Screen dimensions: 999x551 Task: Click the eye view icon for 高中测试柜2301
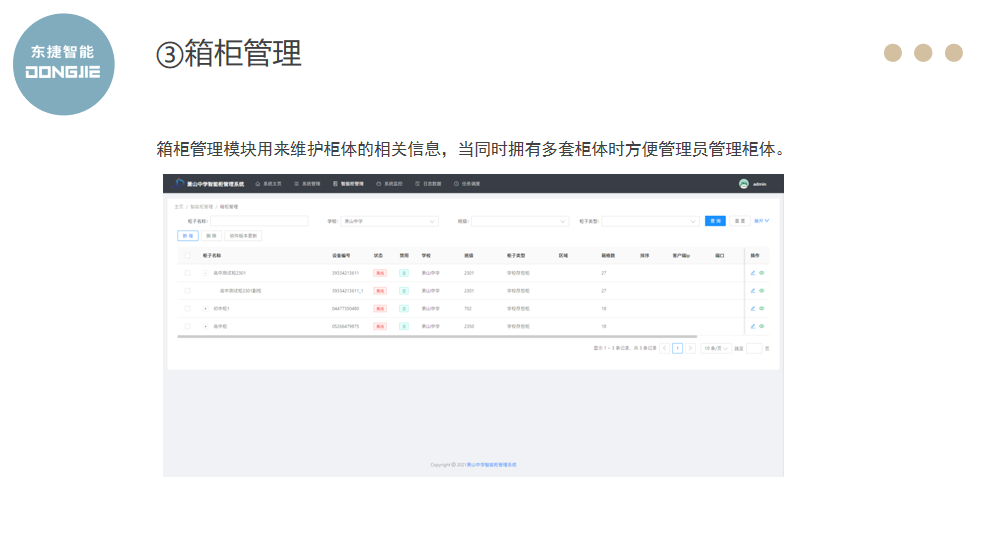point(761,272)
